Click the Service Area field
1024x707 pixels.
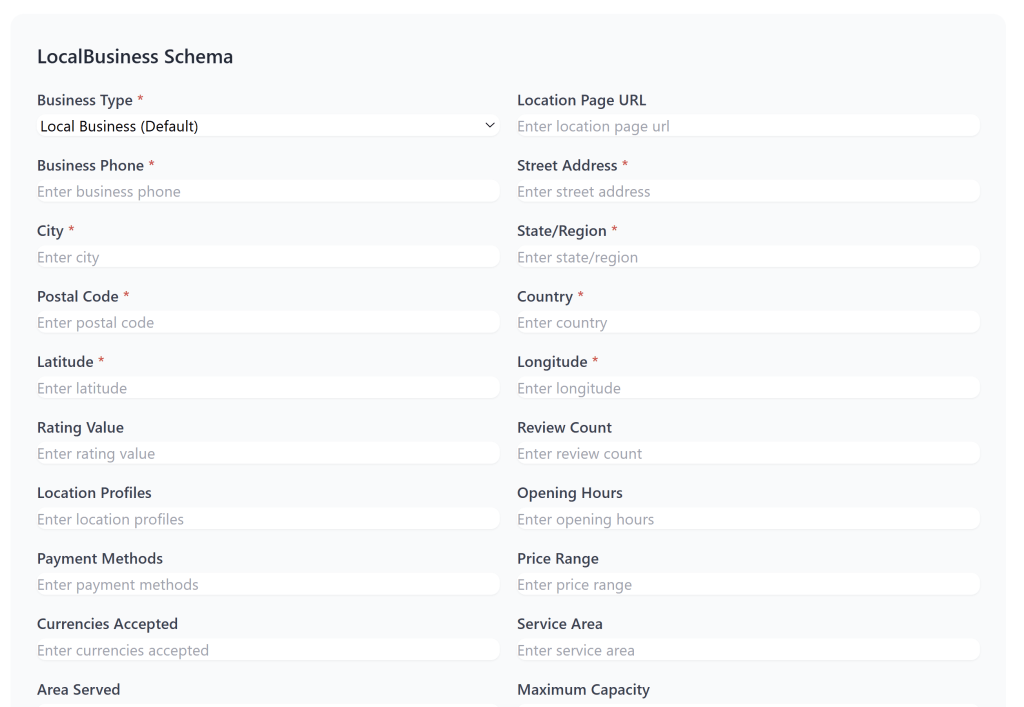pyautogui.click(x=747, y=650)
